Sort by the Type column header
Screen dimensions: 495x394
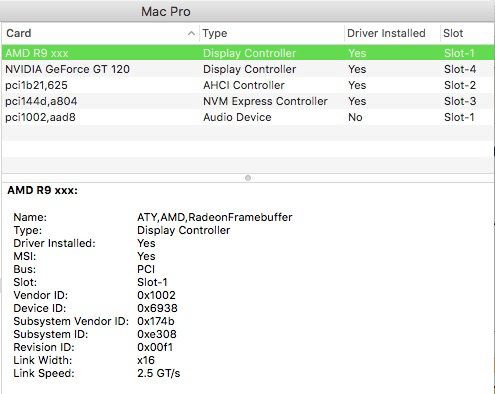(x=272, y=33)
